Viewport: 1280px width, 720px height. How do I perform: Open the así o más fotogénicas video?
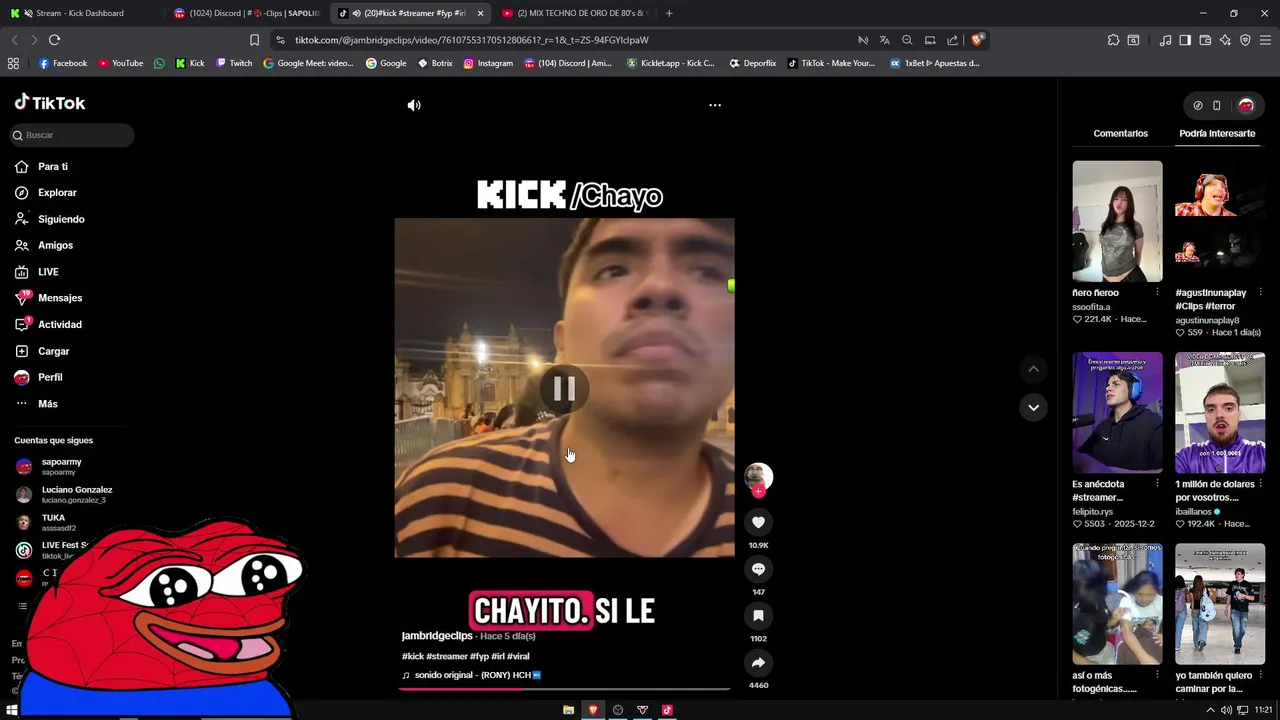coord(1117,604)
